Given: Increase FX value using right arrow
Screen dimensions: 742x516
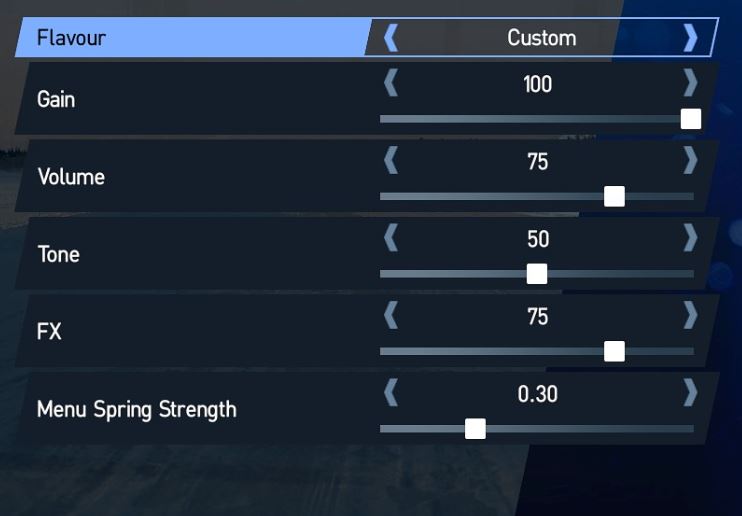Looking at the screenshot, I should click(x=690, y=315).
